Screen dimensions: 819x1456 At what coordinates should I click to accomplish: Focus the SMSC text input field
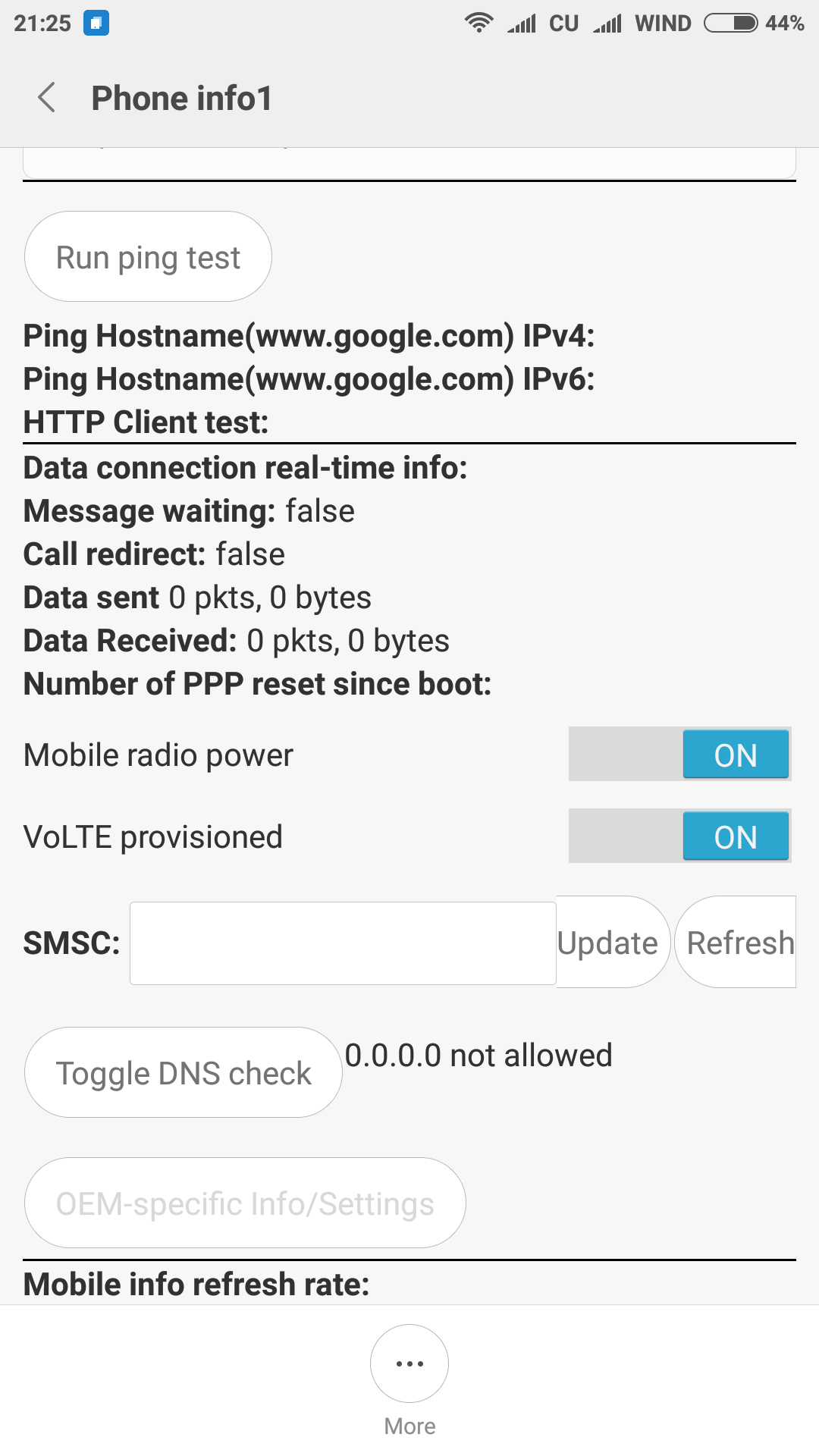[x=343, y=943]
